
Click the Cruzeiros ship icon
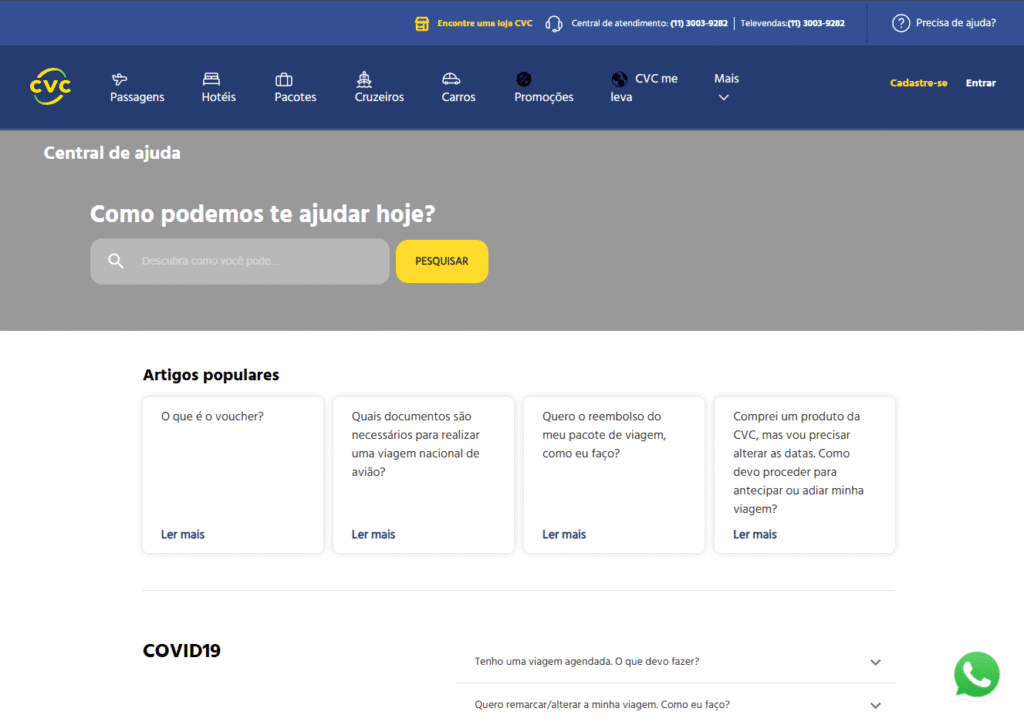(364, 79)
